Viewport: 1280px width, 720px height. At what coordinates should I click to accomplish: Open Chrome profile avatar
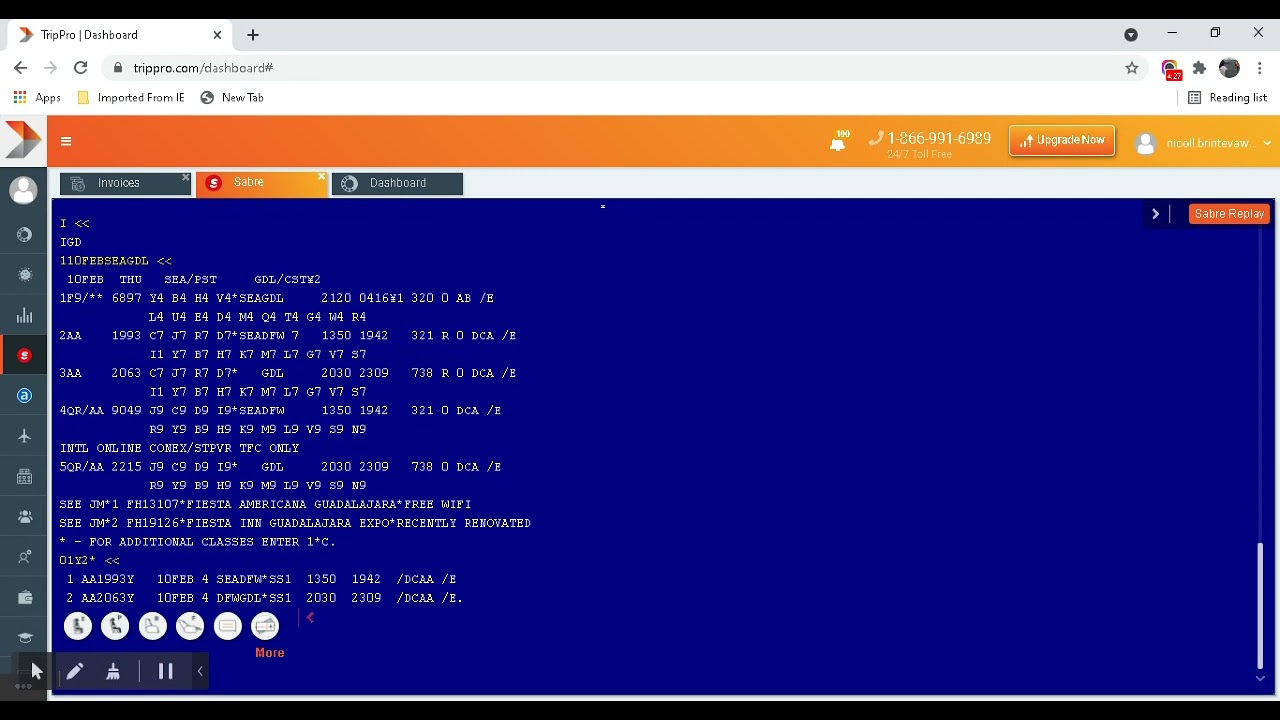coord(1229,68)
